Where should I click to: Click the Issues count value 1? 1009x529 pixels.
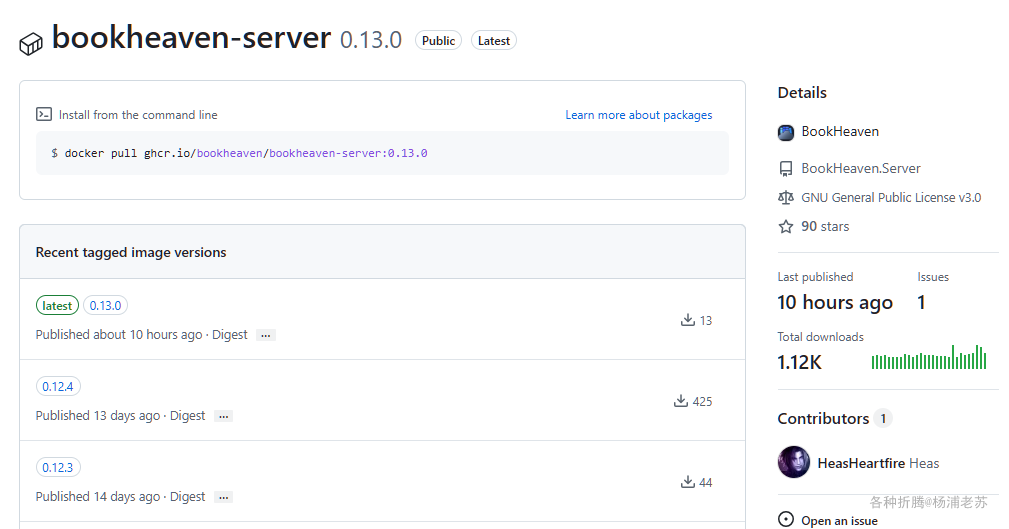tap(921, 302)
